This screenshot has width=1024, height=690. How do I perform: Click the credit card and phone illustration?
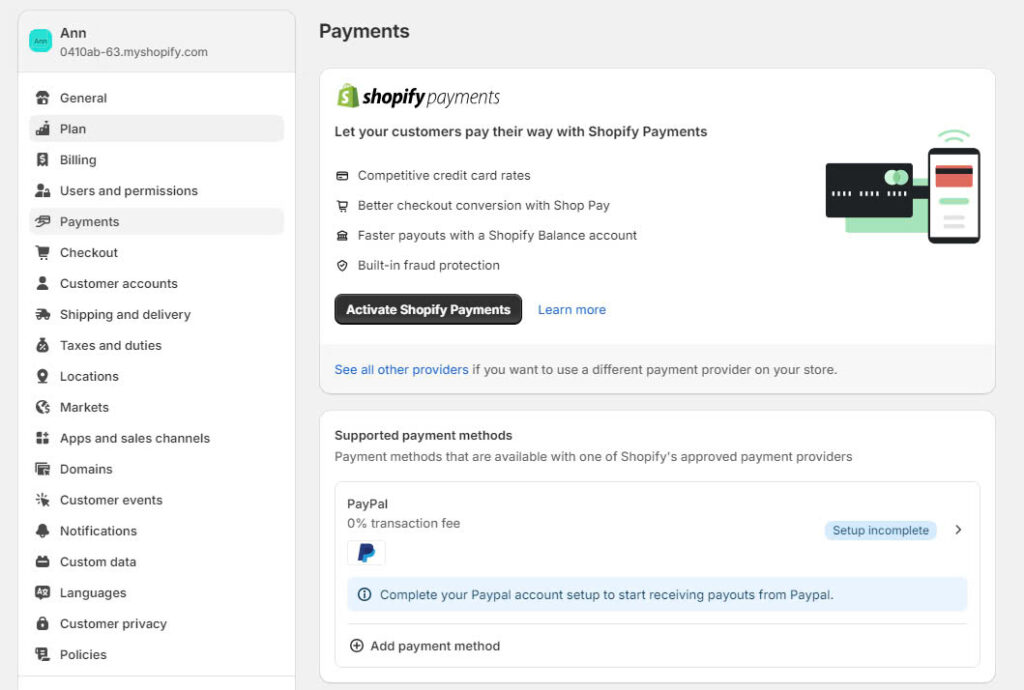(903, 187)
